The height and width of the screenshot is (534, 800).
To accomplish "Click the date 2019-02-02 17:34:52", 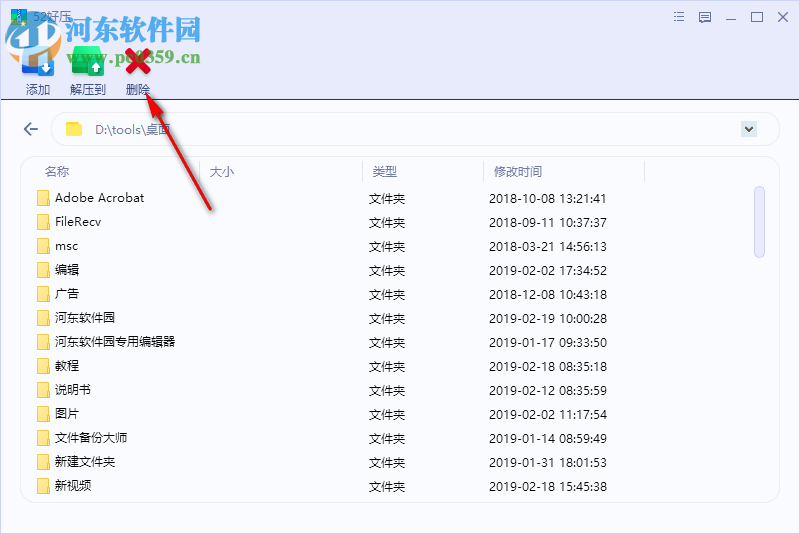I will click(547, 270).
